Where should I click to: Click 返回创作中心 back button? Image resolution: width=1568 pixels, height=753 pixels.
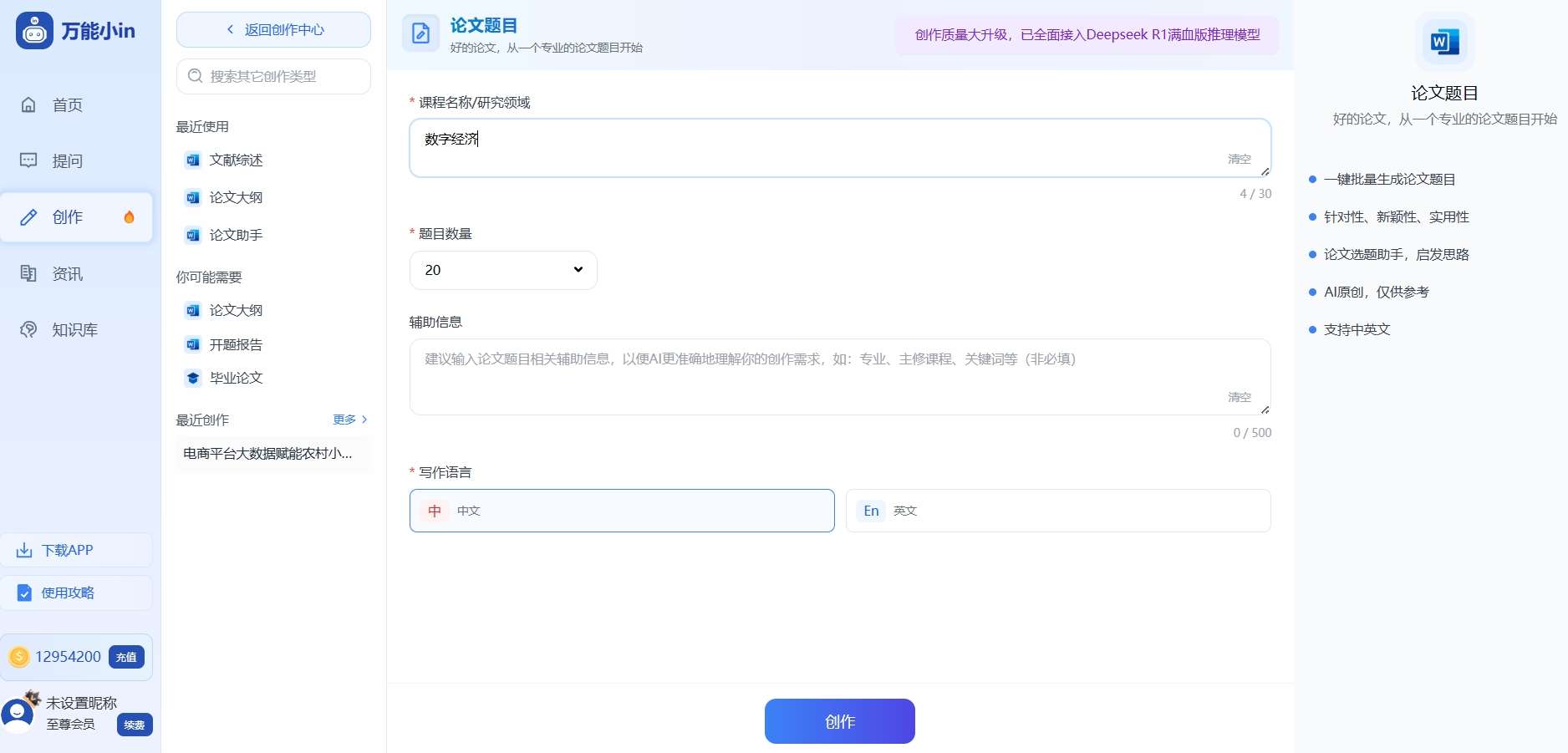pos(272,28)
